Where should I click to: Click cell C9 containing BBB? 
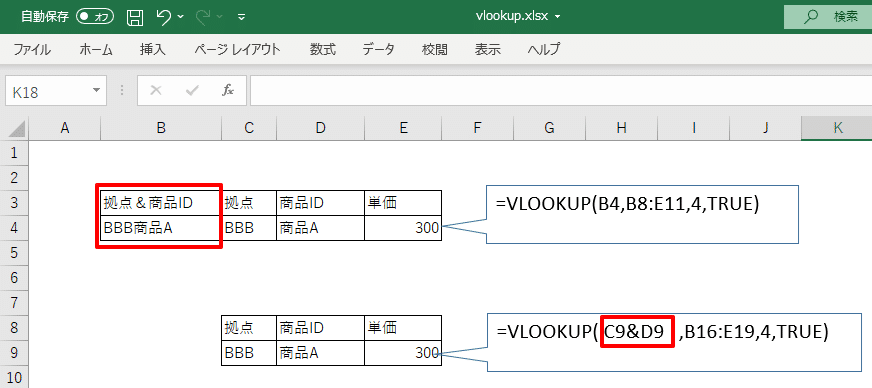249,352
